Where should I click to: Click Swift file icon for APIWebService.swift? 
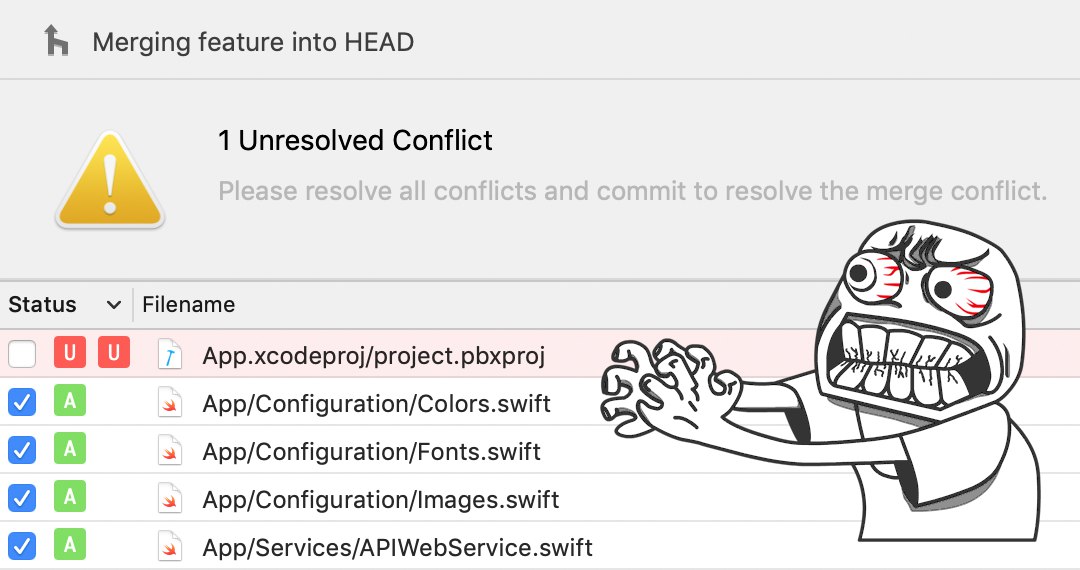pyautogui.click(x=171, y=546)
